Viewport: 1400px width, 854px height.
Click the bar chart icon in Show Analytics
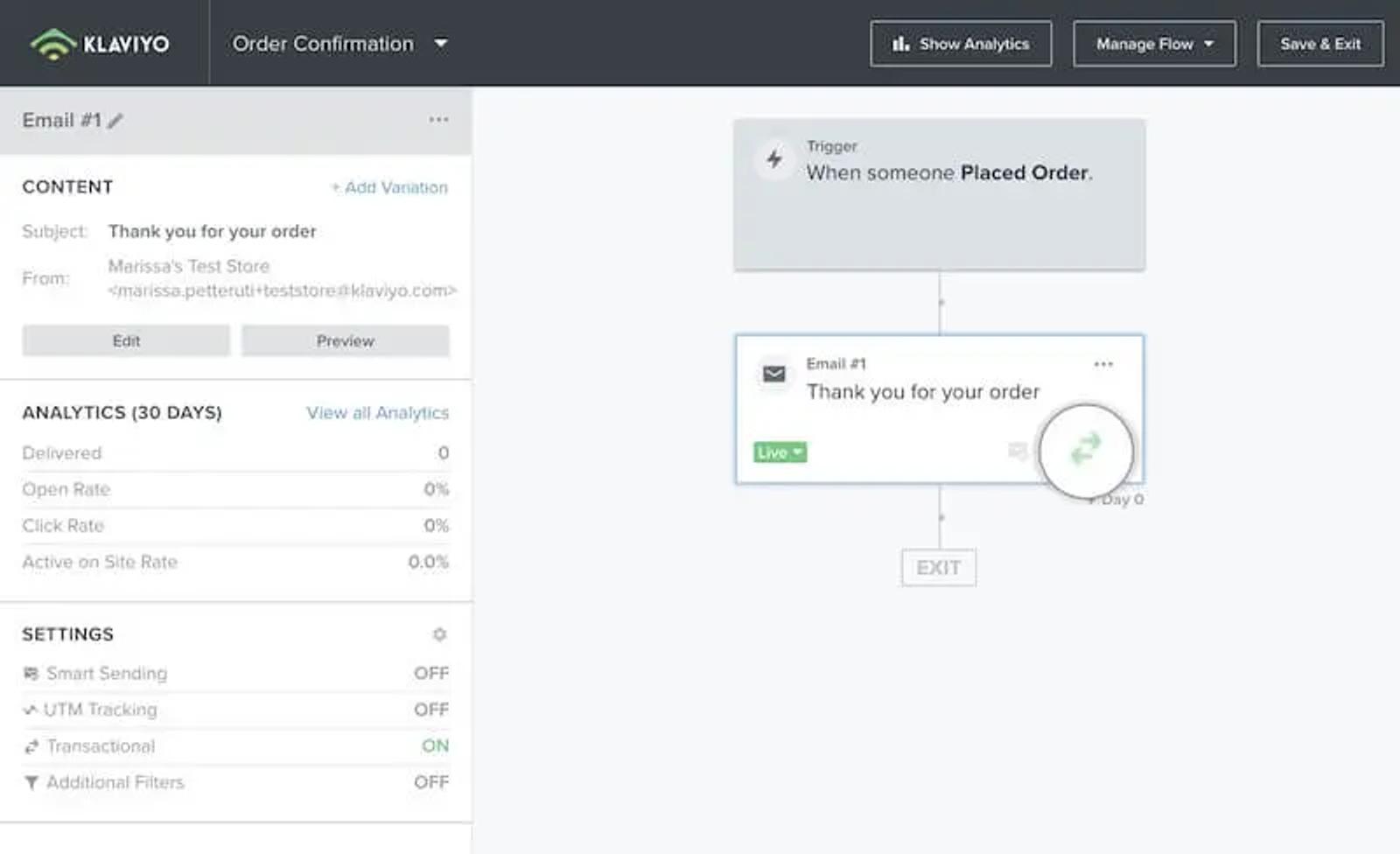point(901,44)
